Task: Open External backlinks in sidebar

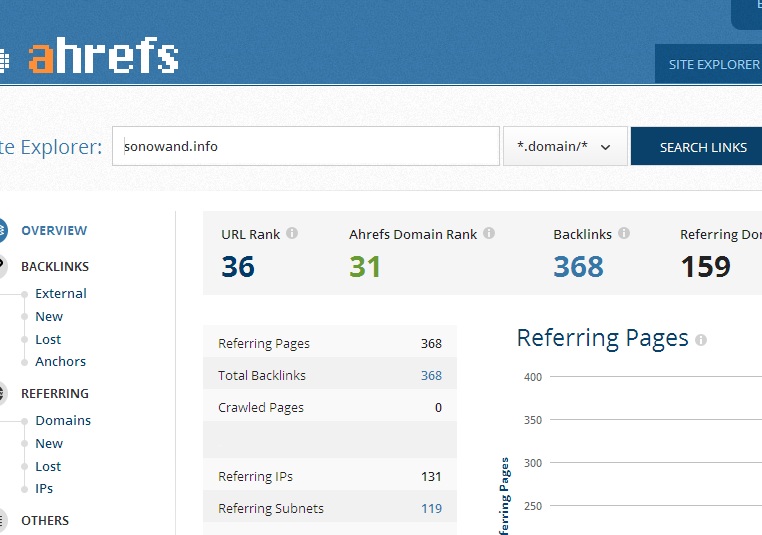Action: (x=61, y=294)
